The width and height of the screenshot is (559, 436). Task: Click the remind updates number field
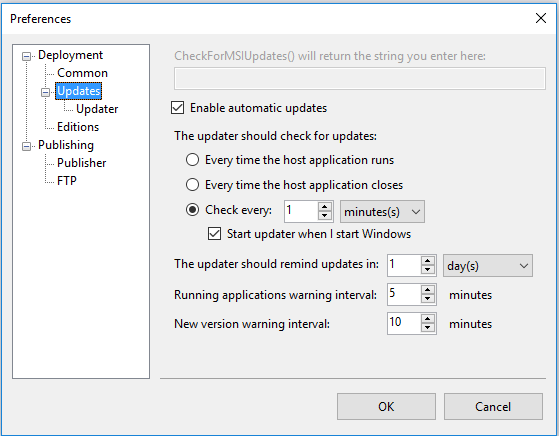coord(404,265)
